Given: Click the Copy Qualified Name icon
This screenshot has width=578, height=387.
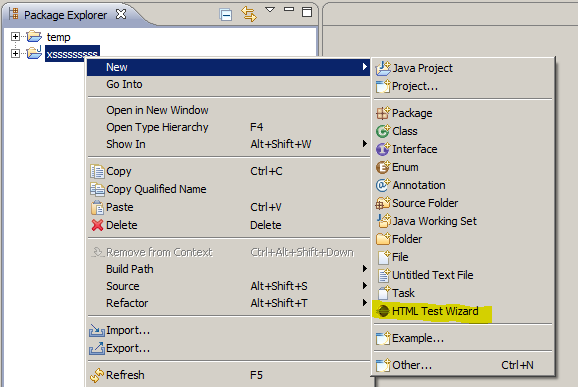Looking at the screenshot, I should point(97,189).
